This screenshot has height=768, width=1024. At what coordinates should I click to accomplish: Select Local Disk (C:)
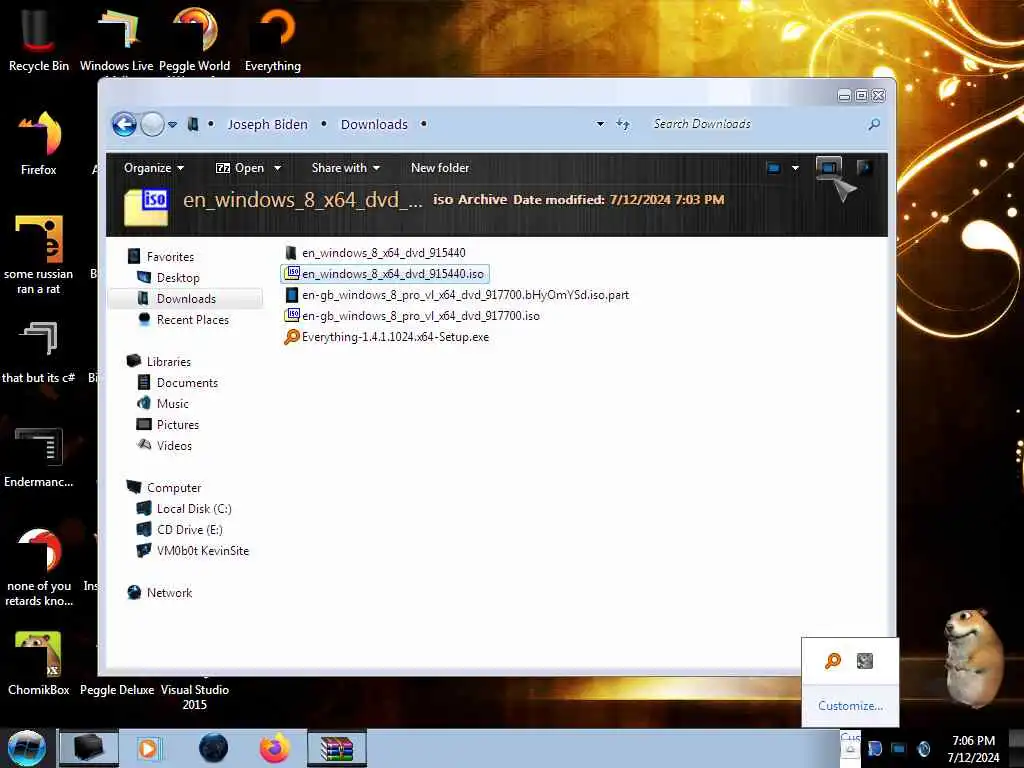[194, 508]
